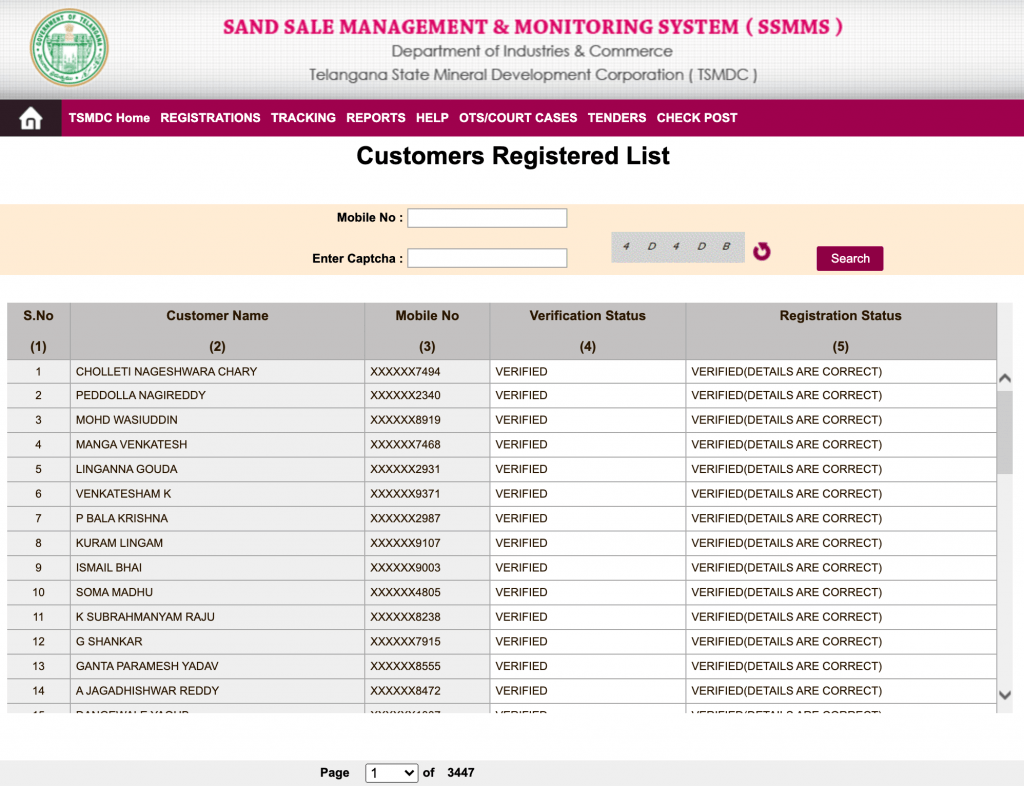Click mobile number XXXXXX9371
Image resolution: width=1024 pixels, height=786 pixels.
coord(405,494)
